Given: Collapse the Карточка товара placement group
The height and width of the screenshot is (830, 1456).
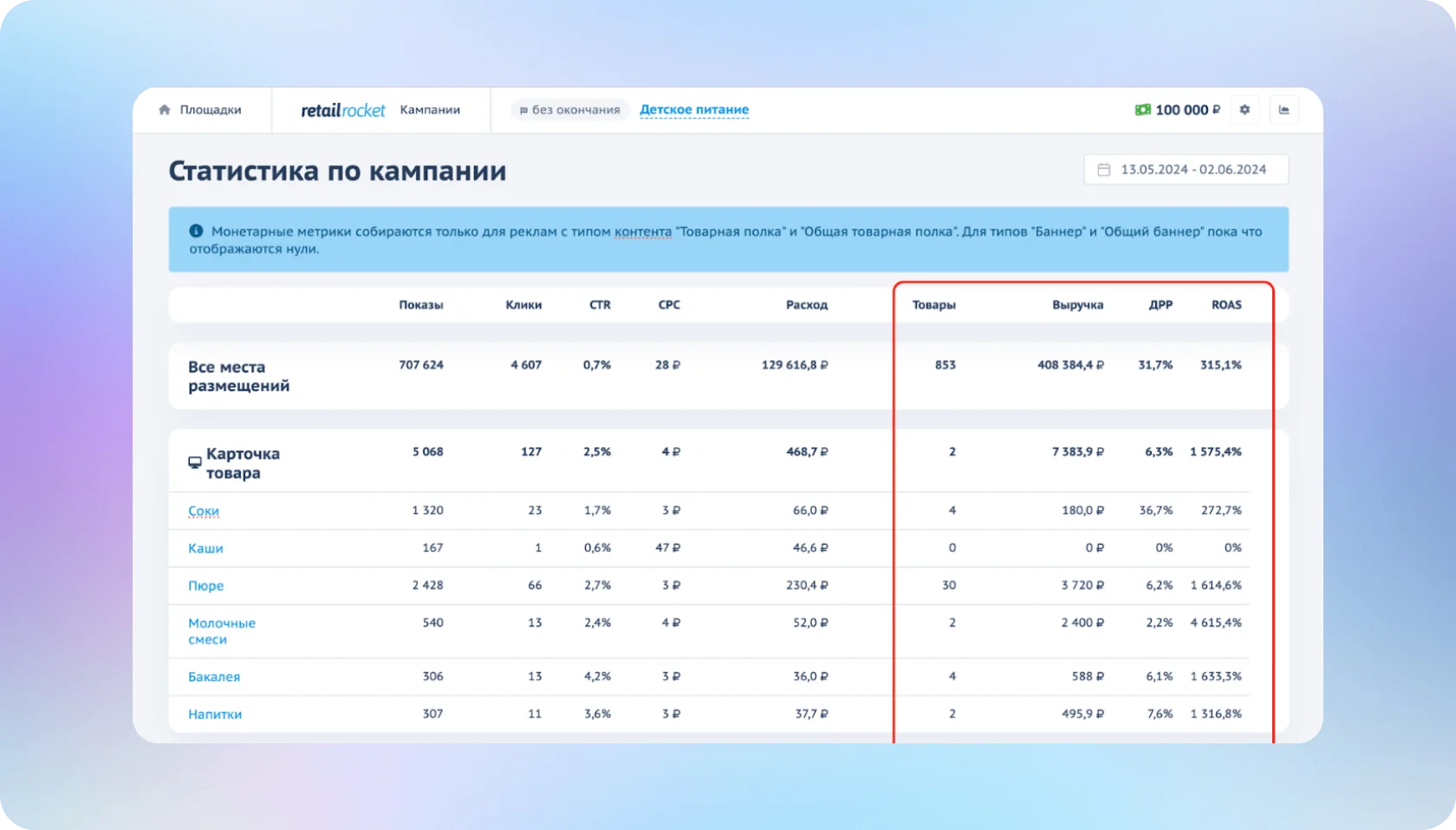Looking at the screenshot, I should [243, 463].
